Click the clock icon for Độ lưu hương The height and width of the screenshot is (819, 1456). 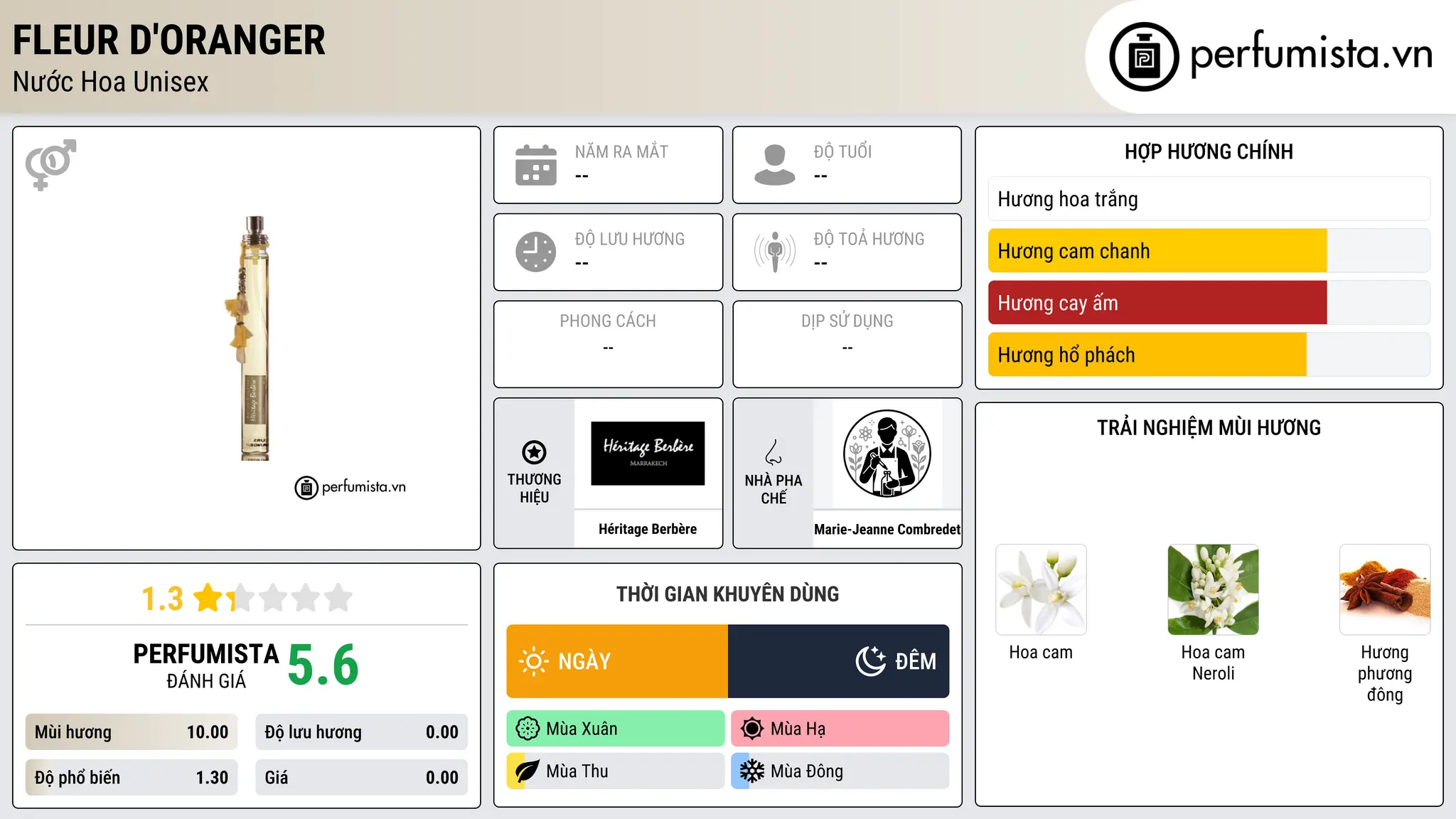pos(536,252)
